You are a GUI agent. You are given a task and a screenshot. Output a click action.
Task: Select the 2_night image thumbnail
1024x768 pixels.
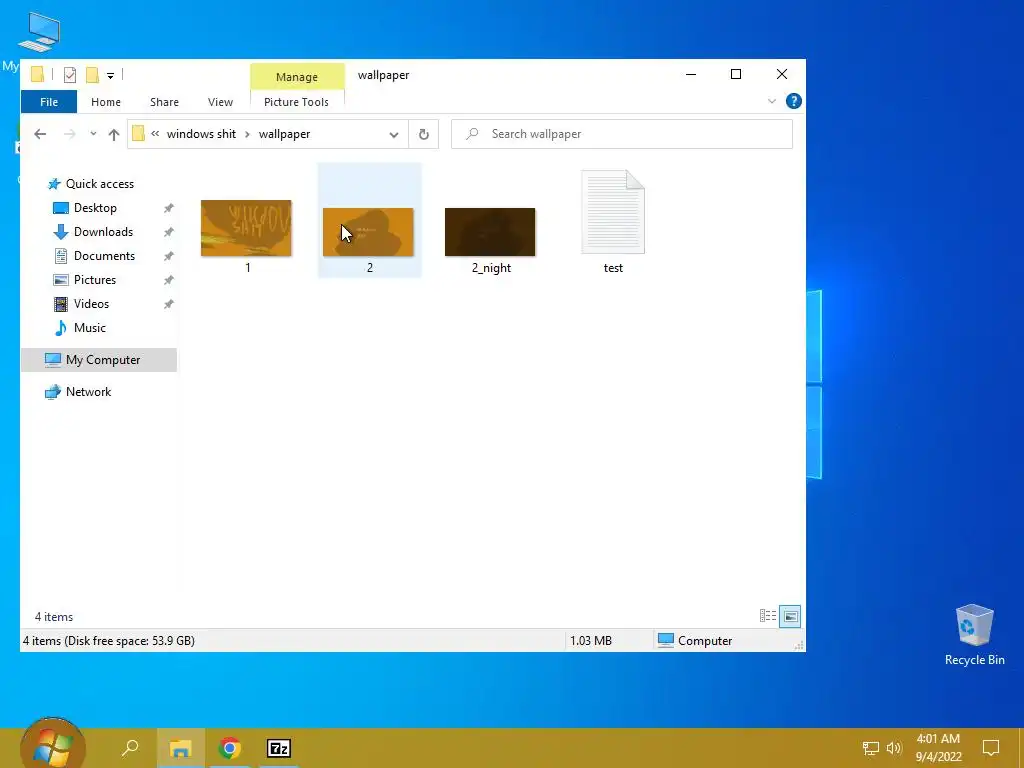tap(490, 232)
